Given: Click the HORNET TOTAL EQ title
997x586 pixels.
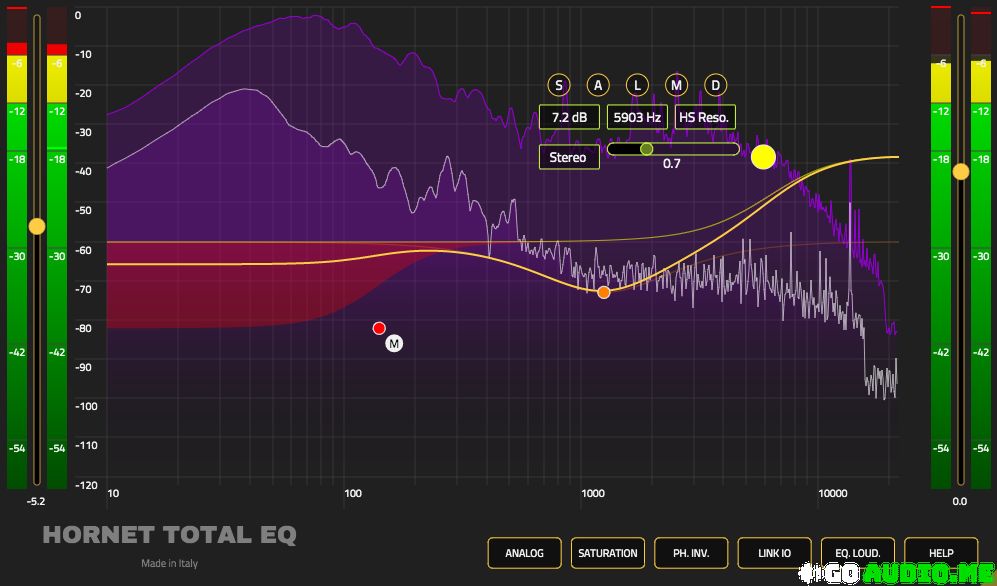Looking at the screenshot, I should (x=170, y=535).
